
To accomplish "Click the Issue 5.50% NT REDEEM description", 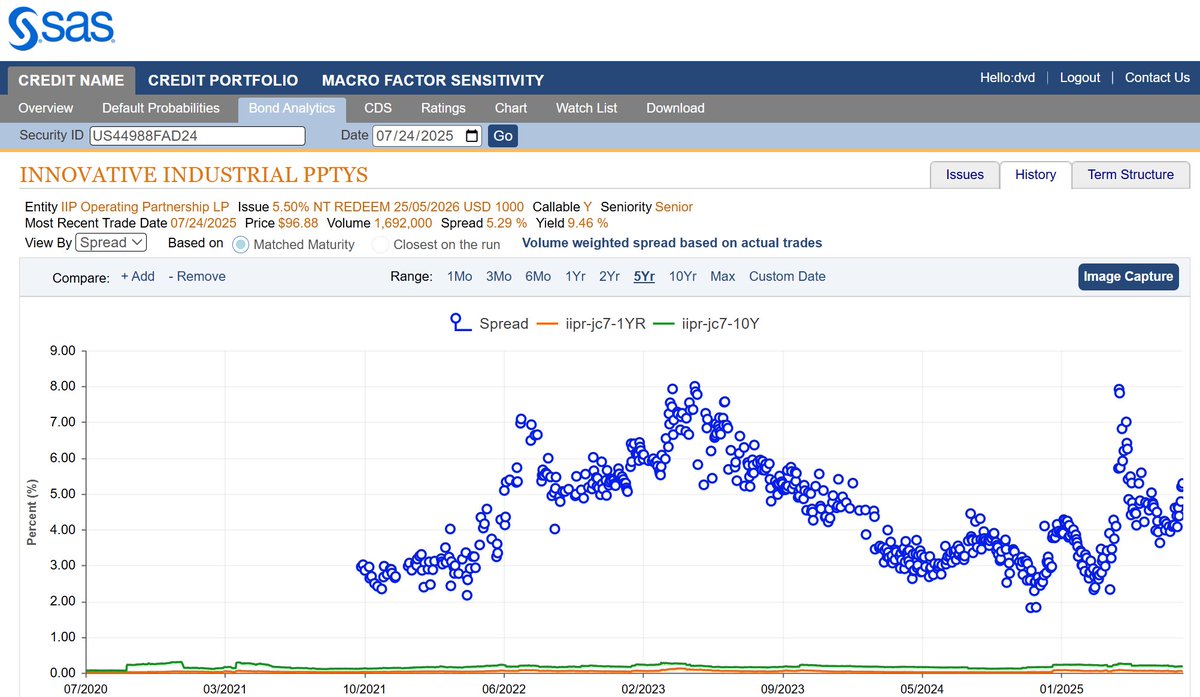I will pos(398,207).
